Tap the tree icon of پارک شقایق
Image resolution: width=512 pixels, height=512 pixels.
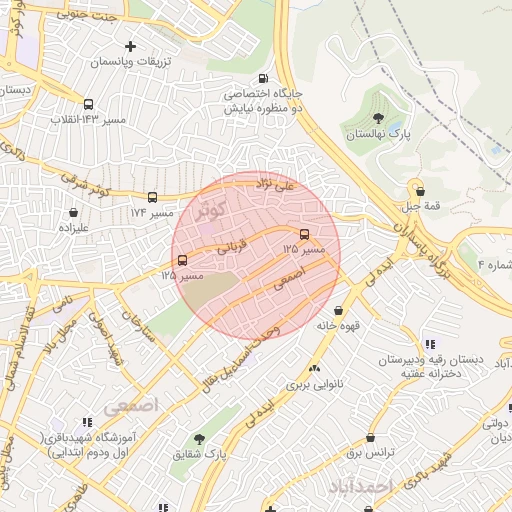click(x=199, y=439)
